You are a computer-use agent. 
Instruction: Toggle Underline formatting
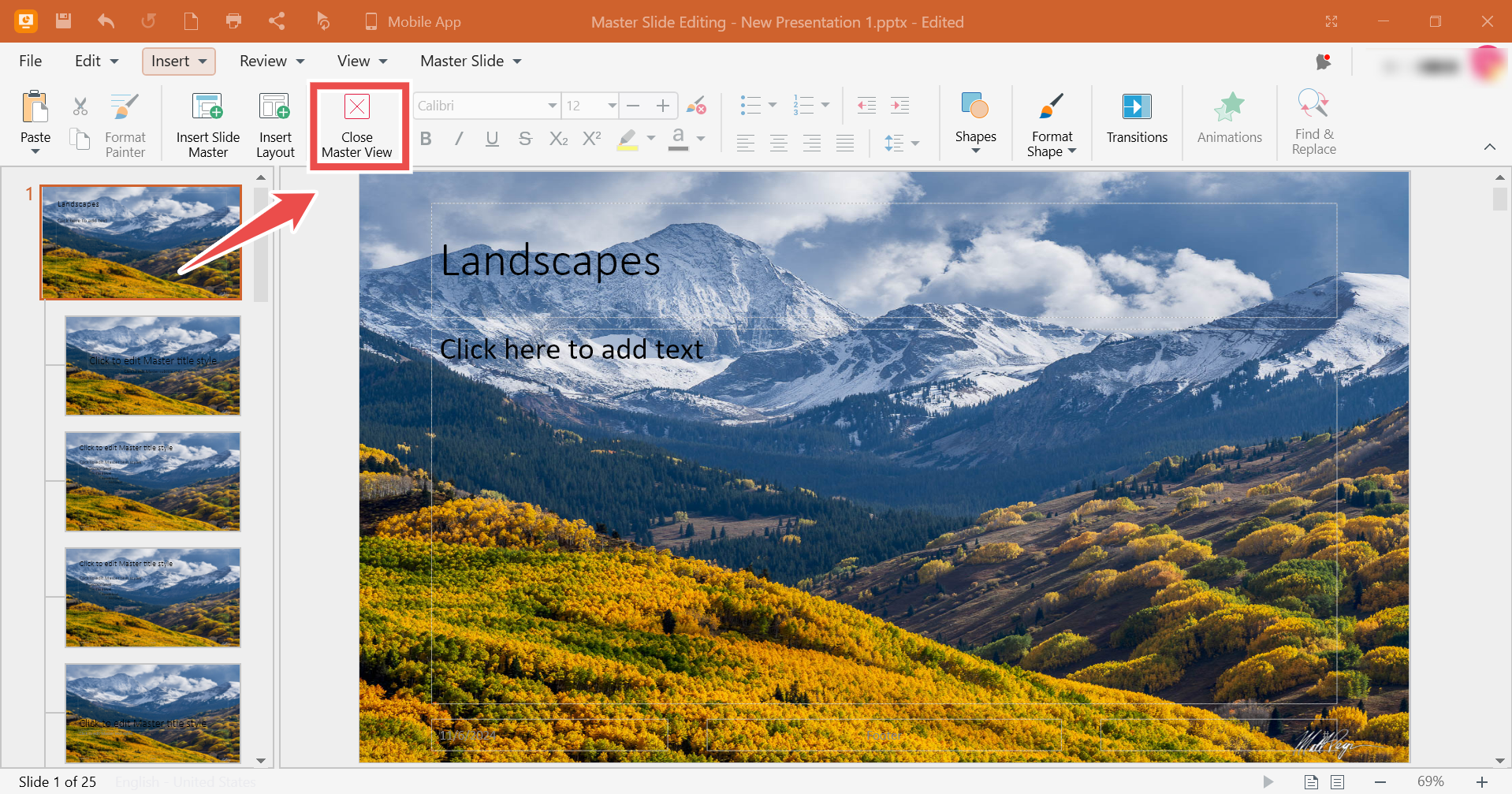point(492,140)
